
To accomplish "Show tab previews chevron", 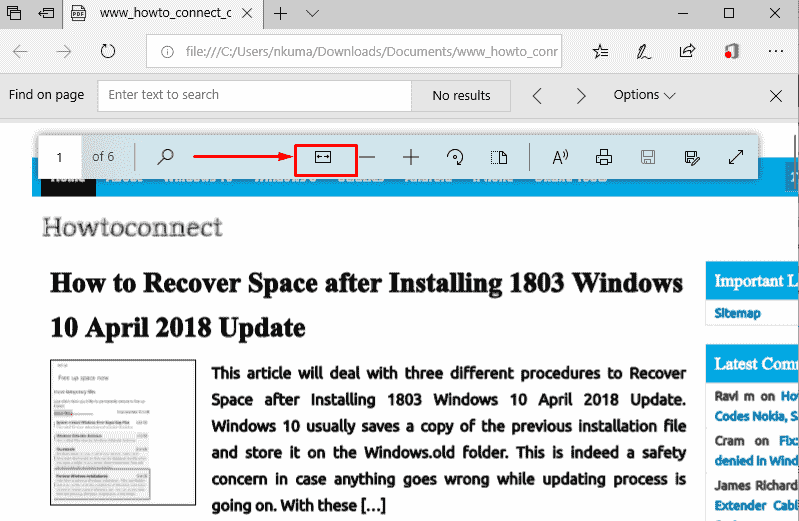I will (312, 13).
